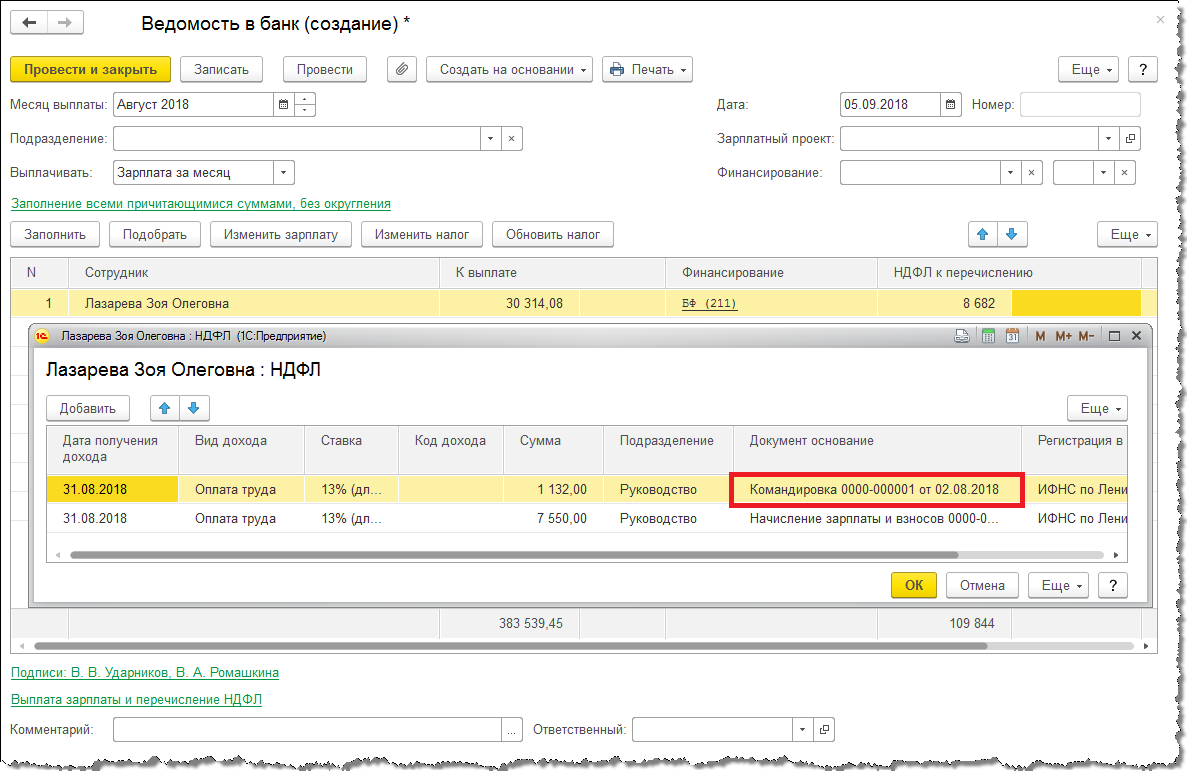Click Отмена in НДФЛ dialog
Screen dimensions: 1187x771
pos(982,585)
